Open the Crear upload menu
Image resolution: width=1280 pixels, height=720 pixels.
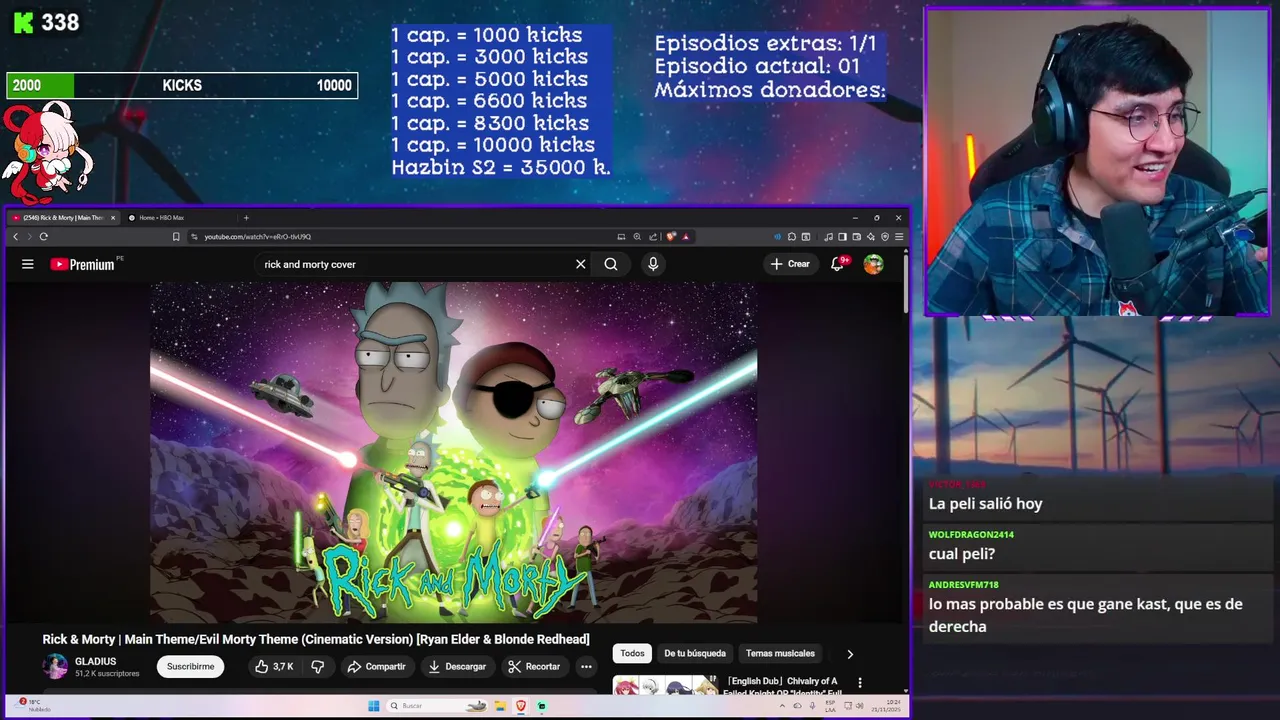[x=790, y=264]
